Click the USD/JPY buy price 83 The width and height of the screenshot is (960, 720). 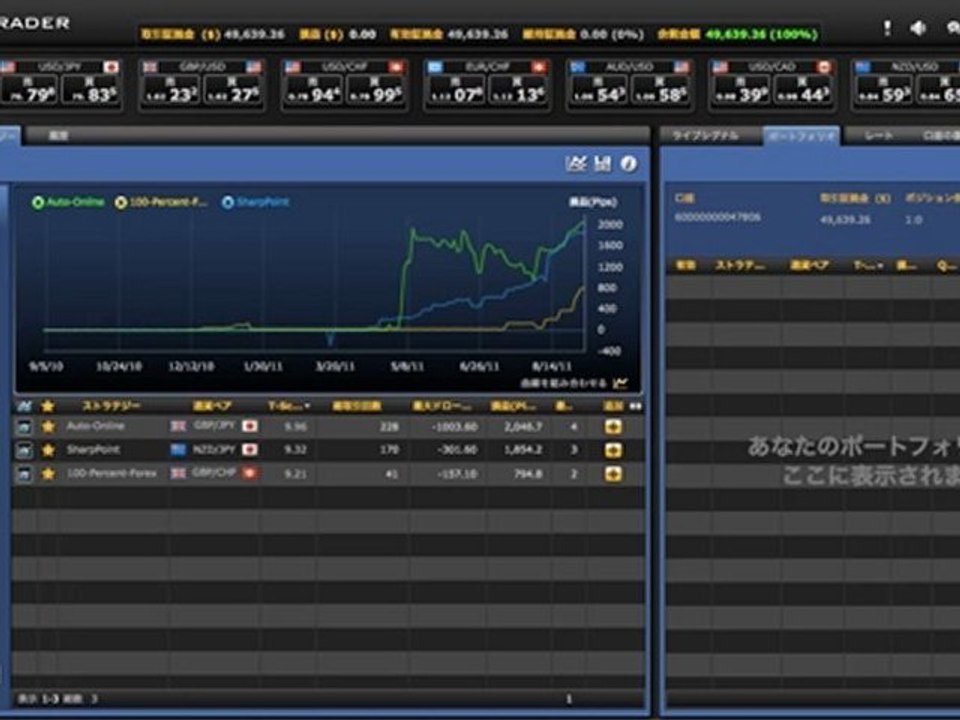tap(90, 91)
